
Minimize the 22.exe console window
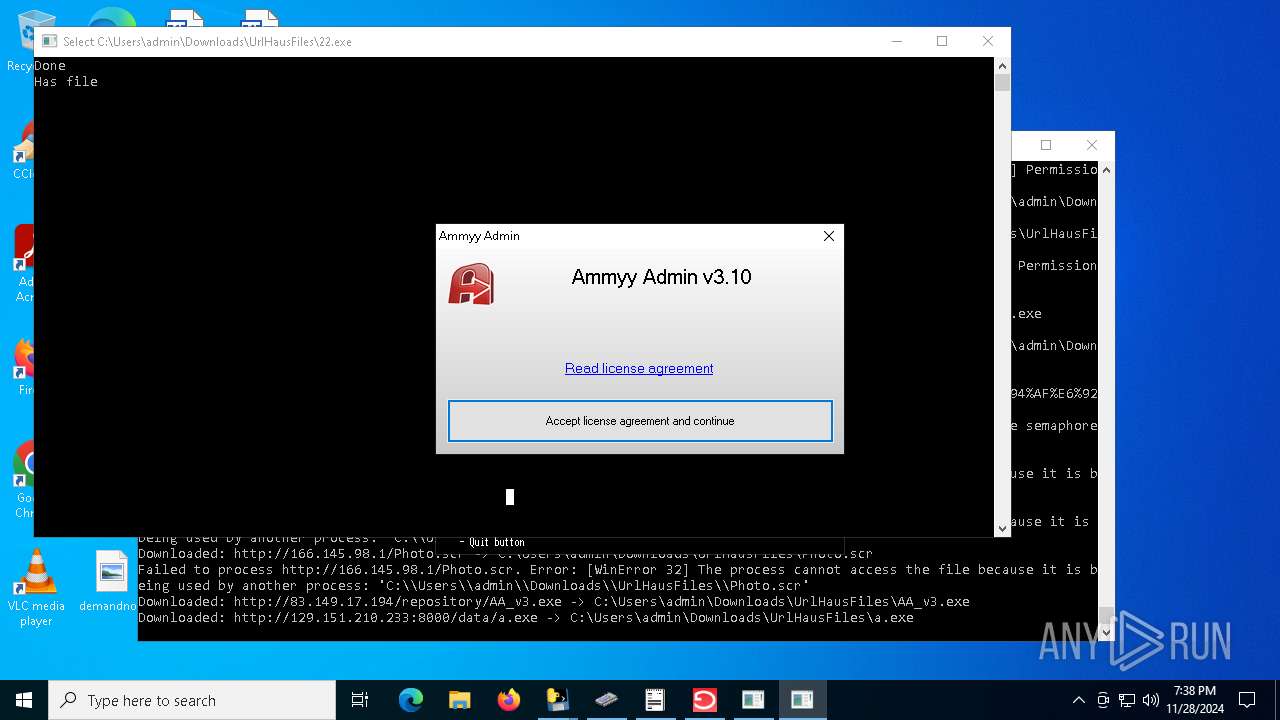pos(896,41)
